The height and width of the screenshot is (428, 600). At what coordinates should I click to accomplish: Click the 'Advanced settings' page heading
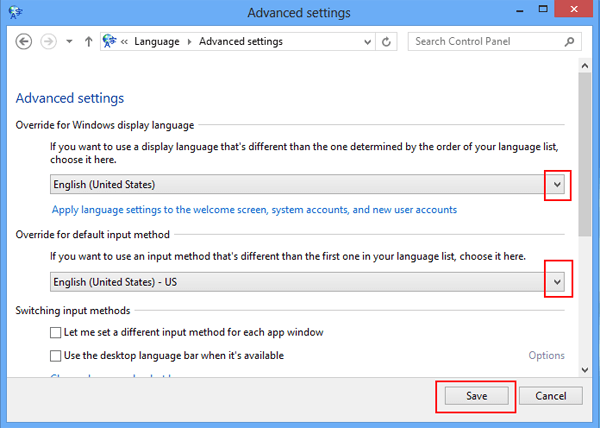70,98
